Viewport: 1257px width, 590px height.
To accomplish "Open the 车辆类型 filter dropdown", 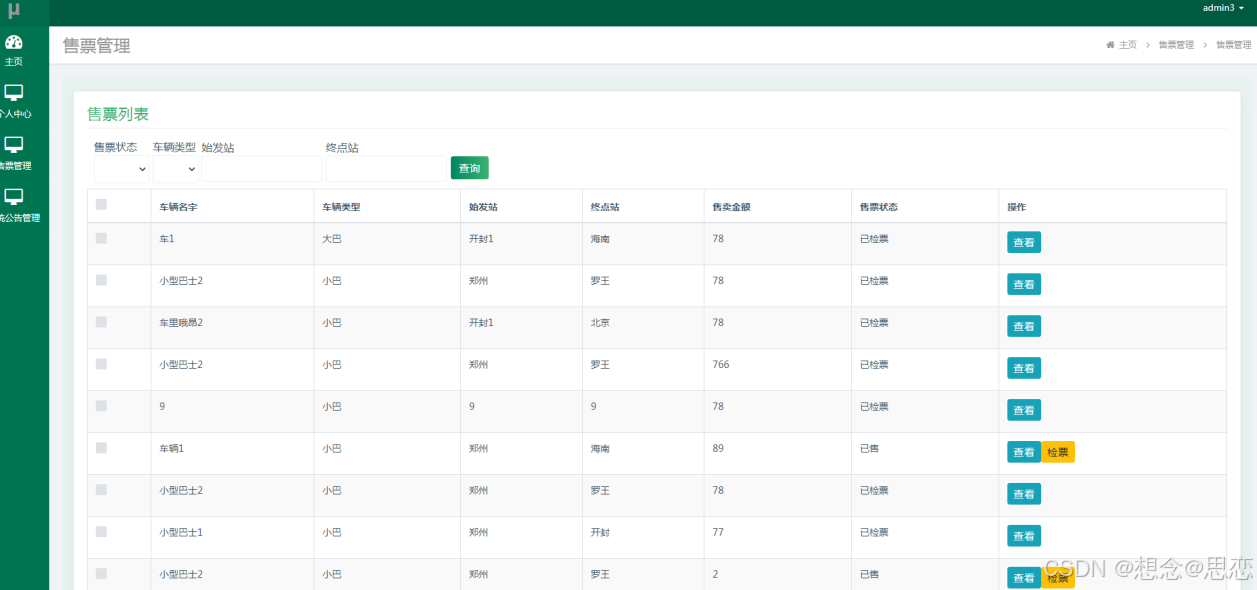I will click(176, 169).
